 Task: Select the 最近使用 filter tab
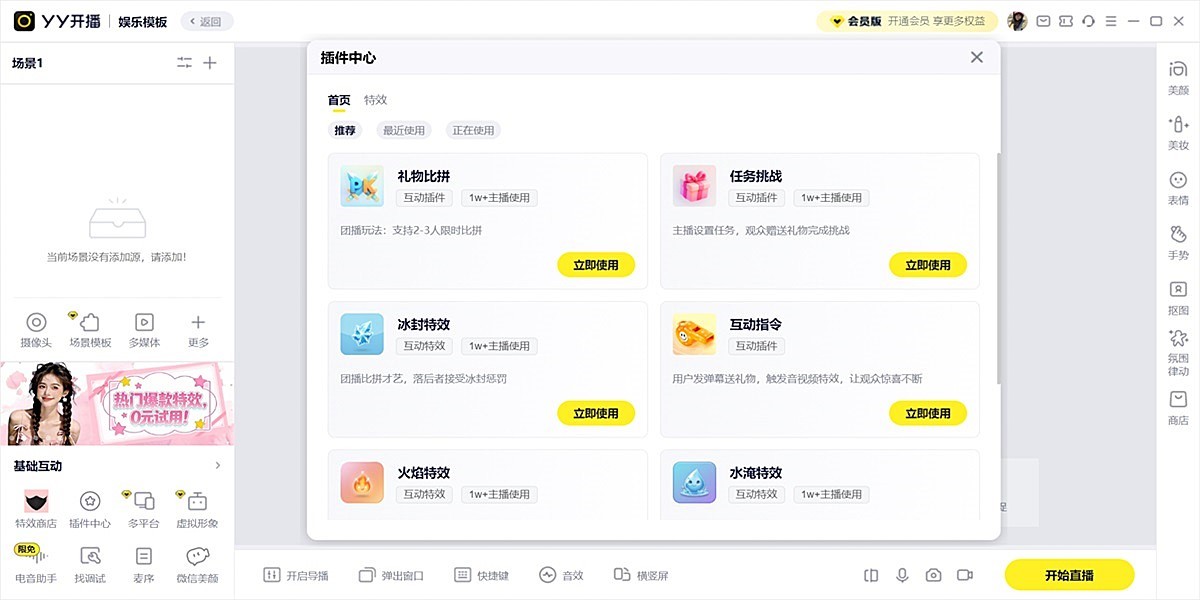[x=404, y=130]
